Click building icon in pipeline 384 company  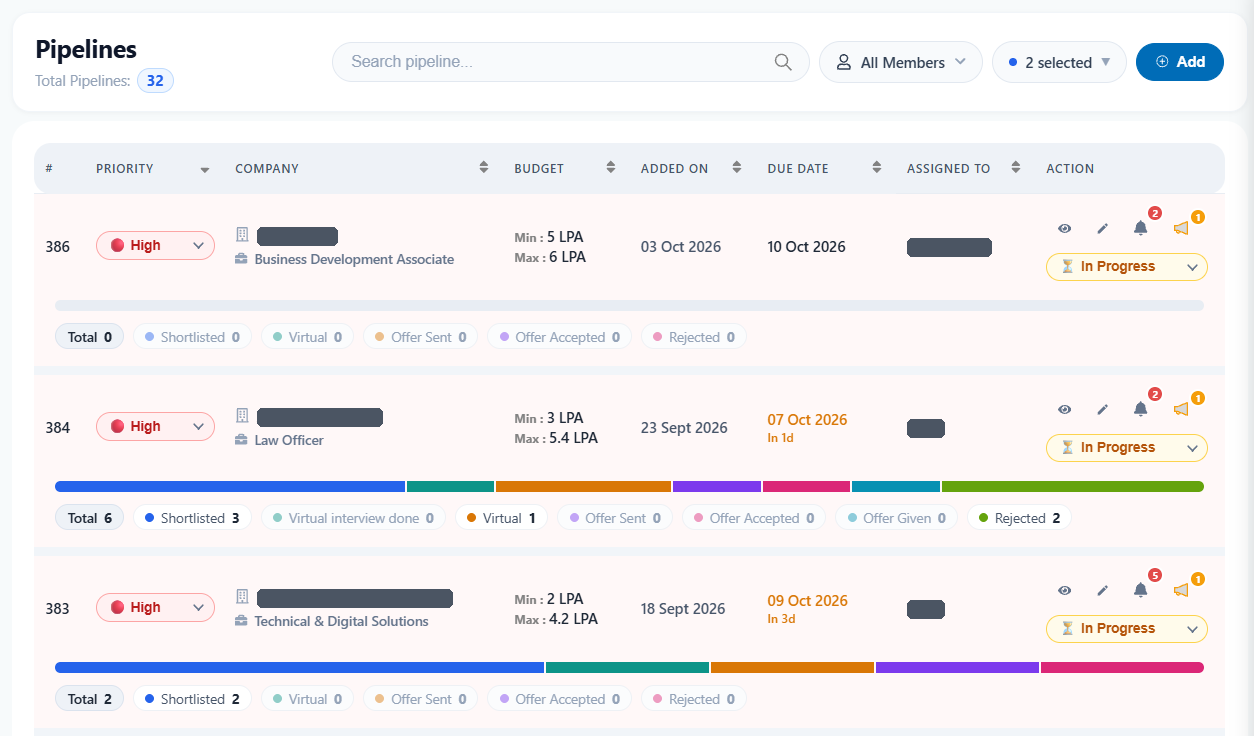(x=241, y=415)
